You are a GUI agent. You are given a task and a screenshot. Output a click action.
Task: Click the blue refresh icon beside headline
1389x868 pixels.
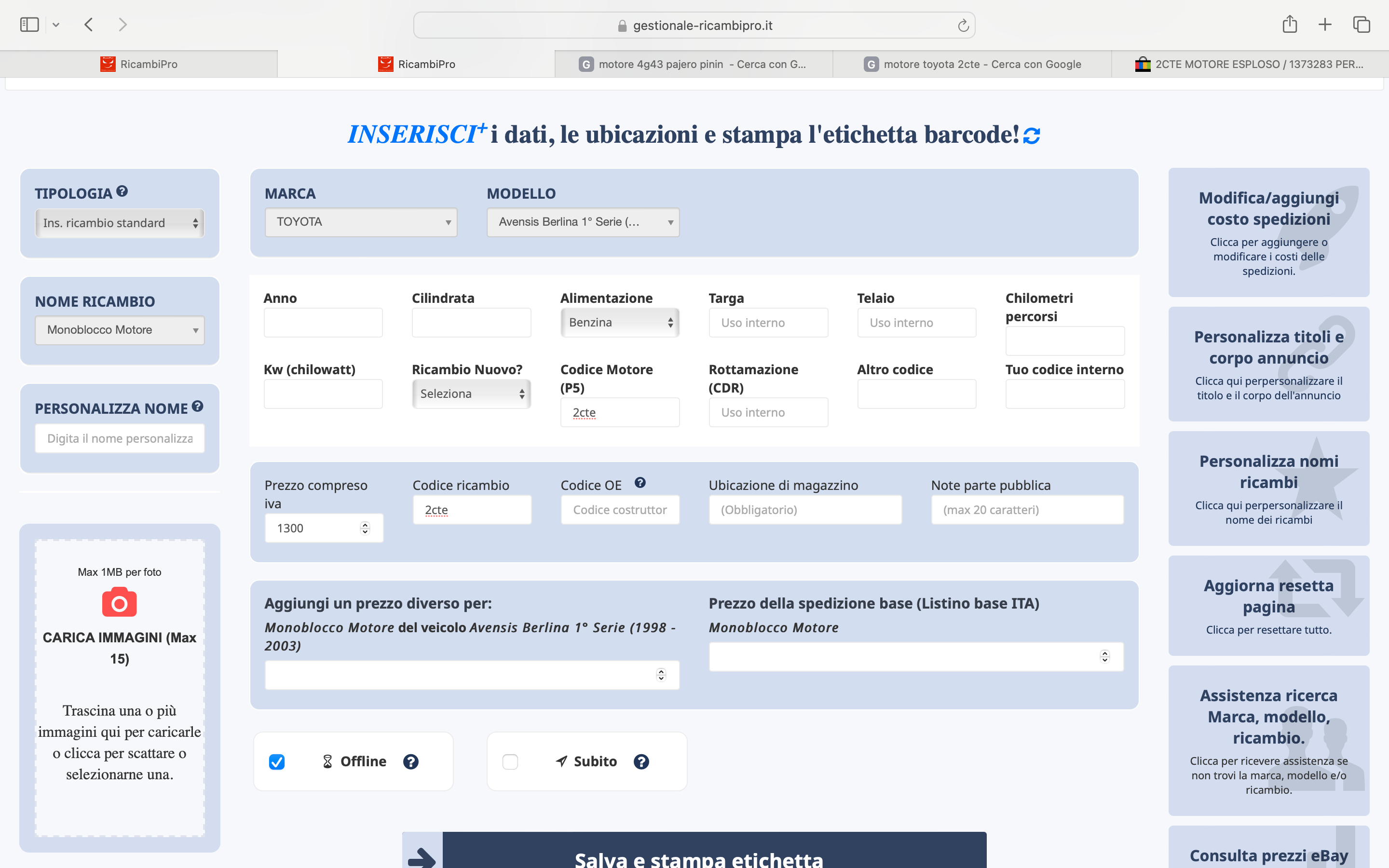[1032, 136]
